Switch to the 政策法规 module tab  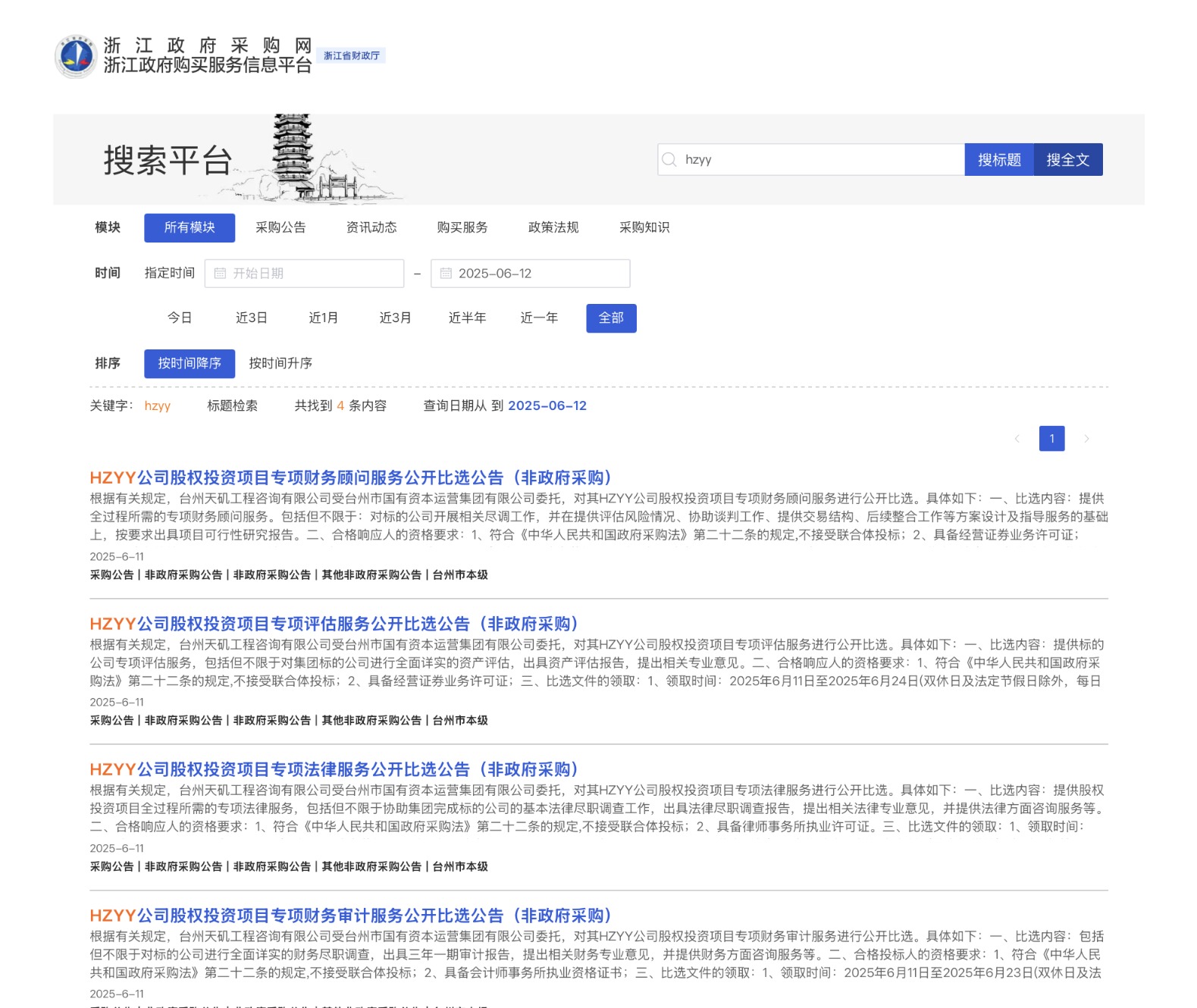coord(553,227)
